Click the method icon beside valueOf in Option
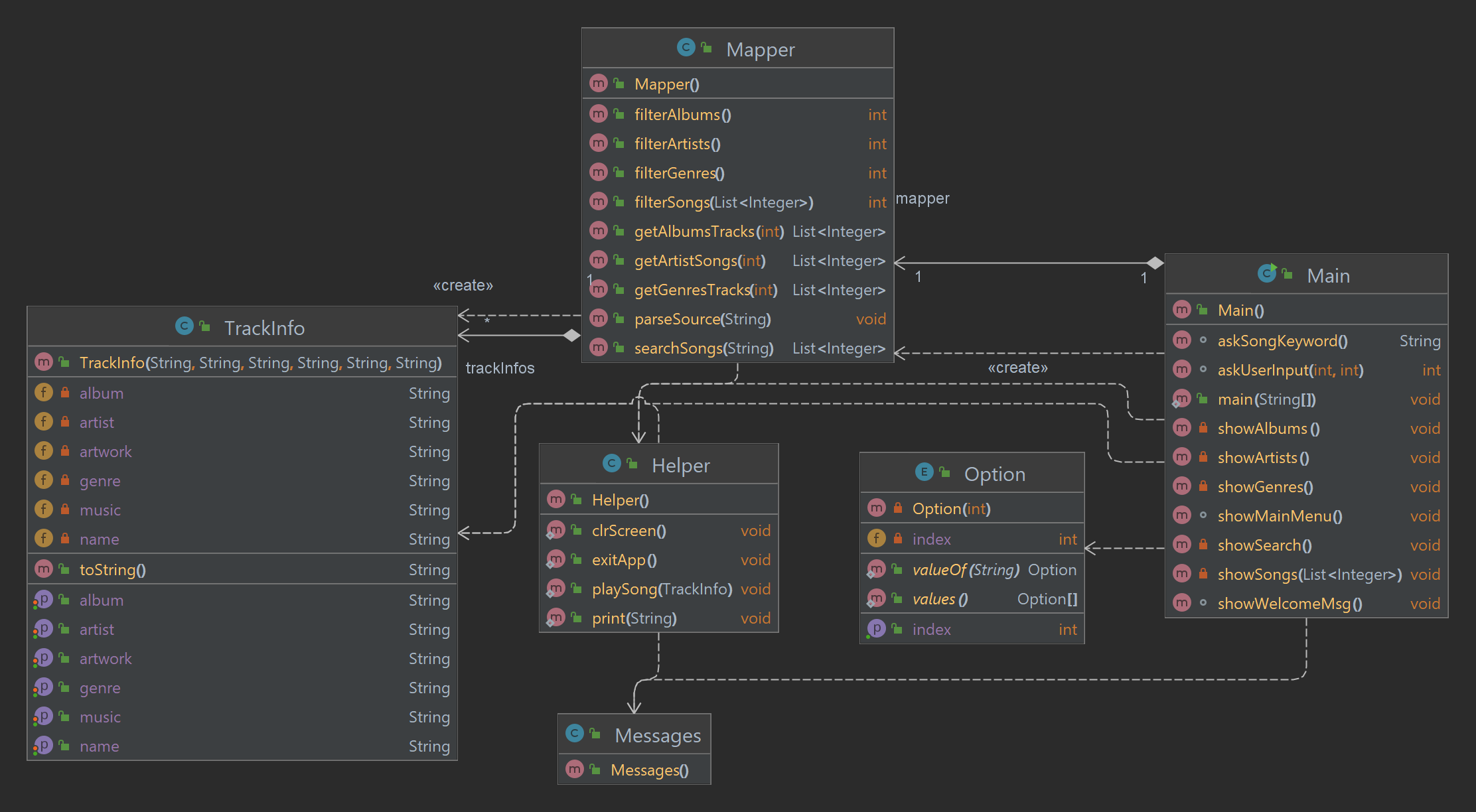 [877, 569]
